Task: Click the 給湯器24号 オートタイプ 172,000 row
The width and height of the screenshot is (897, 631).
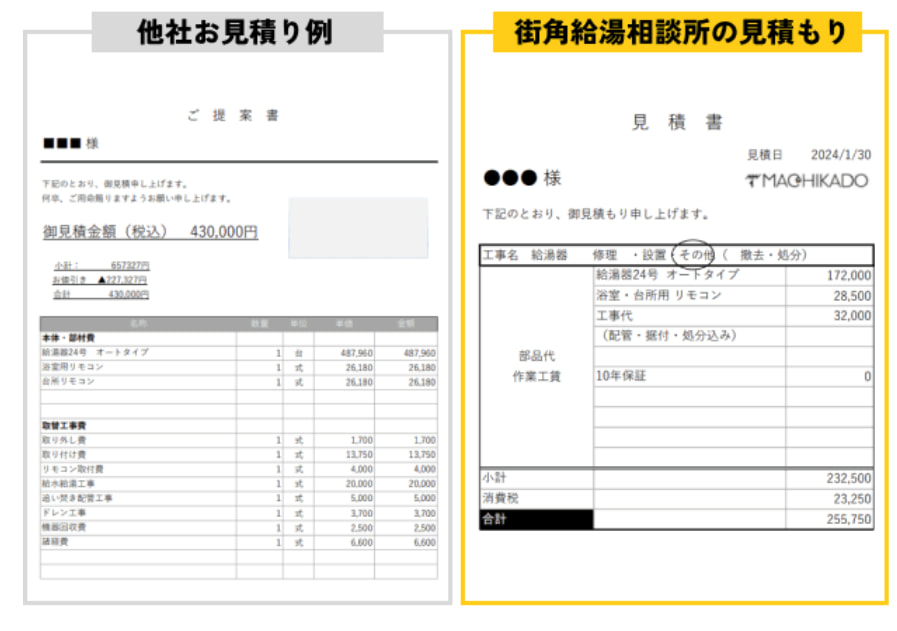Action: [x=732, y=275]
